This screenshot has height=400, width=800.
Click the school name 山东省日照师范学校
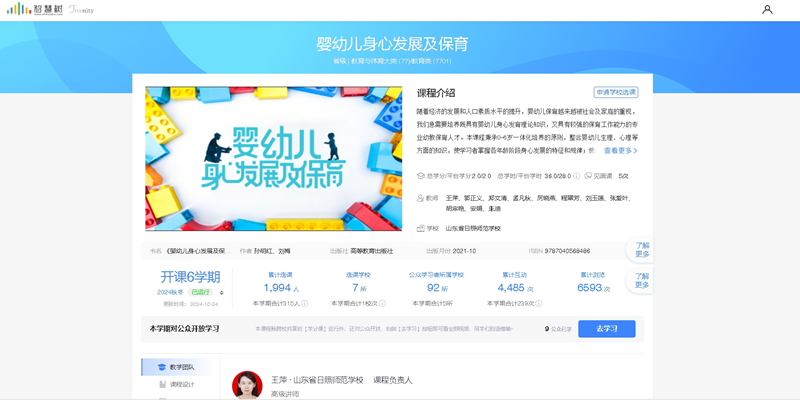[x=473, y=229]
